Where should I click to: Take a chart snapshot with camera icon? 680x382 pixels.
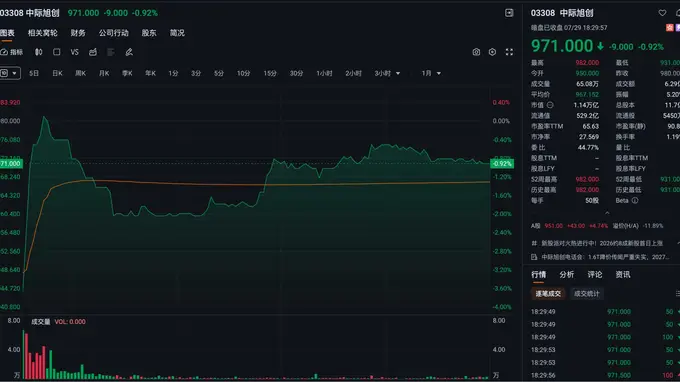[x=476, y=52]
